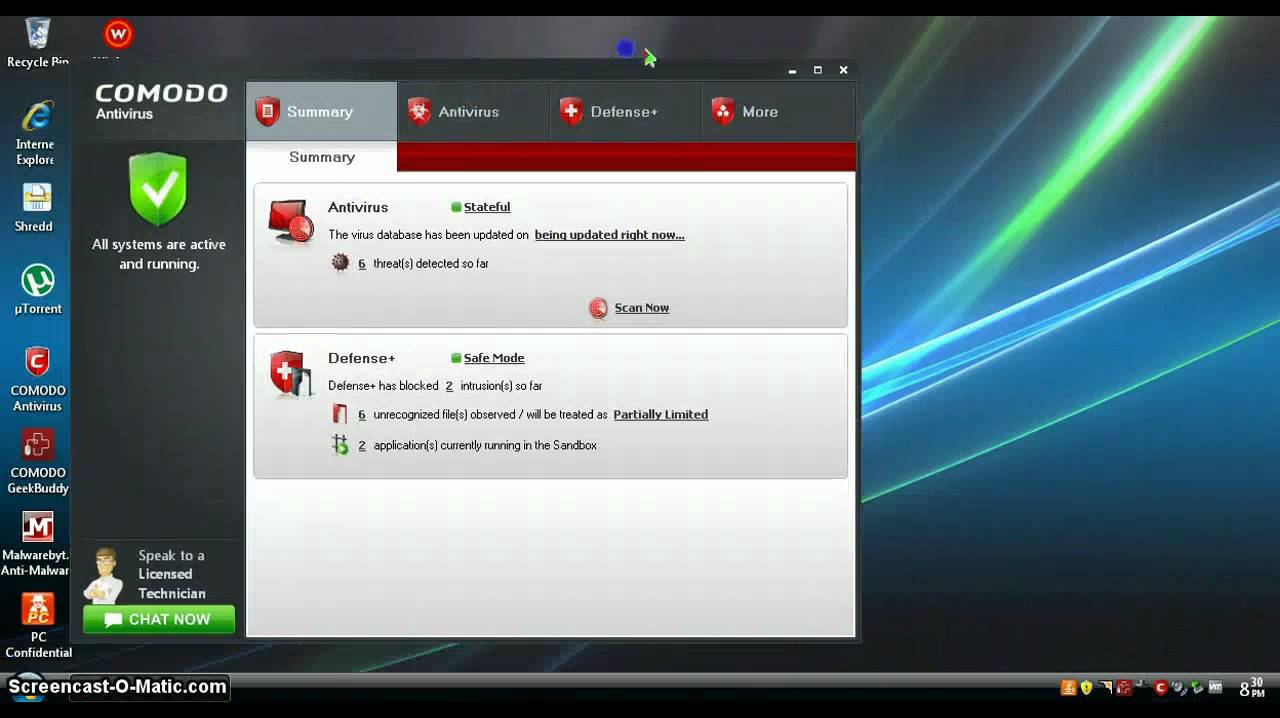Screen dimensions: 1280x718
Task: Click the Sandbox applications hash icon
Action: (x=340, y=445)
